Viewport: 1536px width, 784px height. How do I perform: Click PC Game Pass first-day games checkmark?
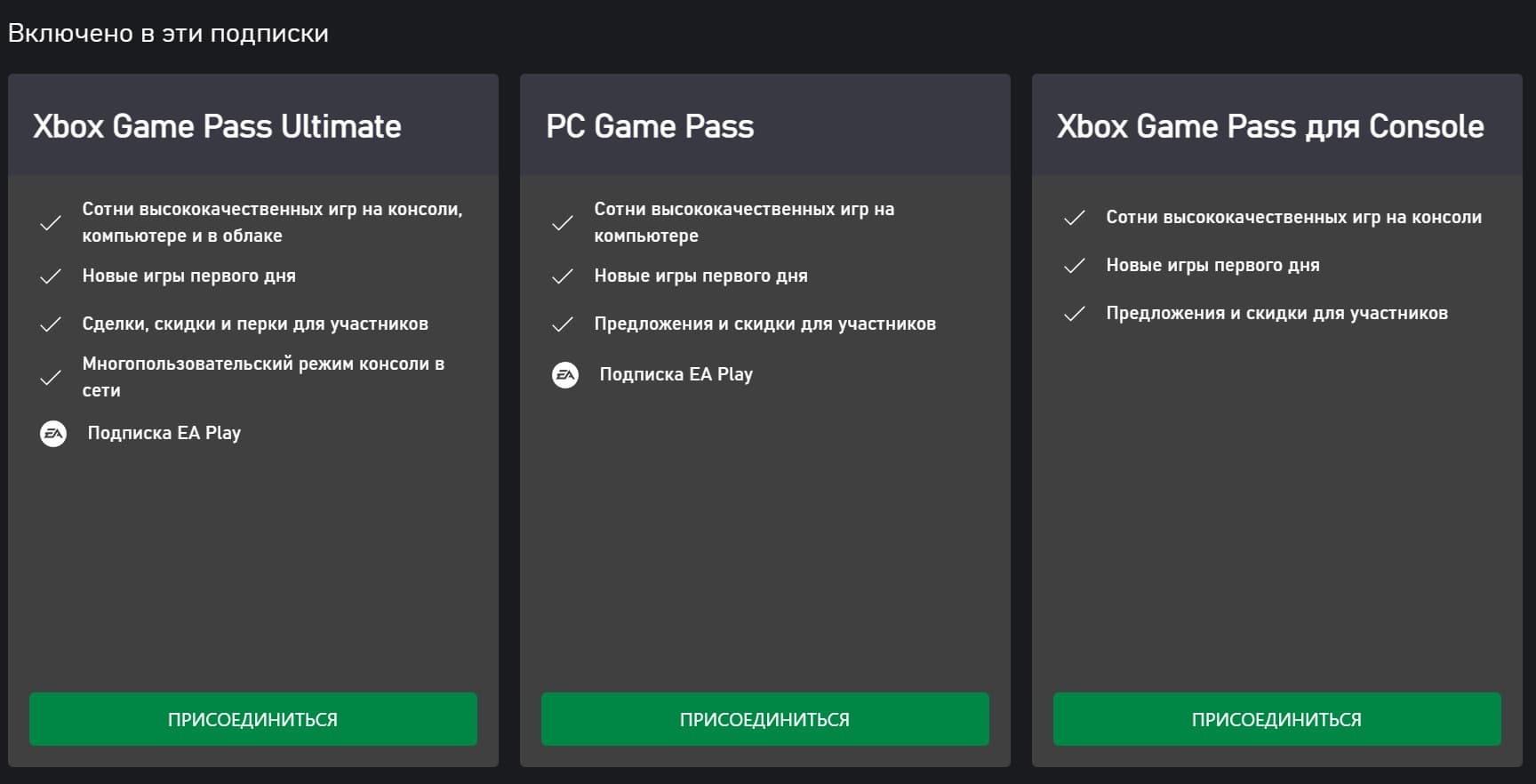(x=563, y=276)
